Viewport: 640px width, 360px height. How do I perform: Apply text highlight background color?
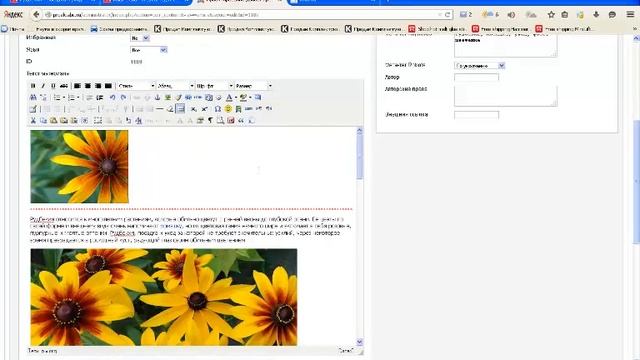(x=244, y=97)
